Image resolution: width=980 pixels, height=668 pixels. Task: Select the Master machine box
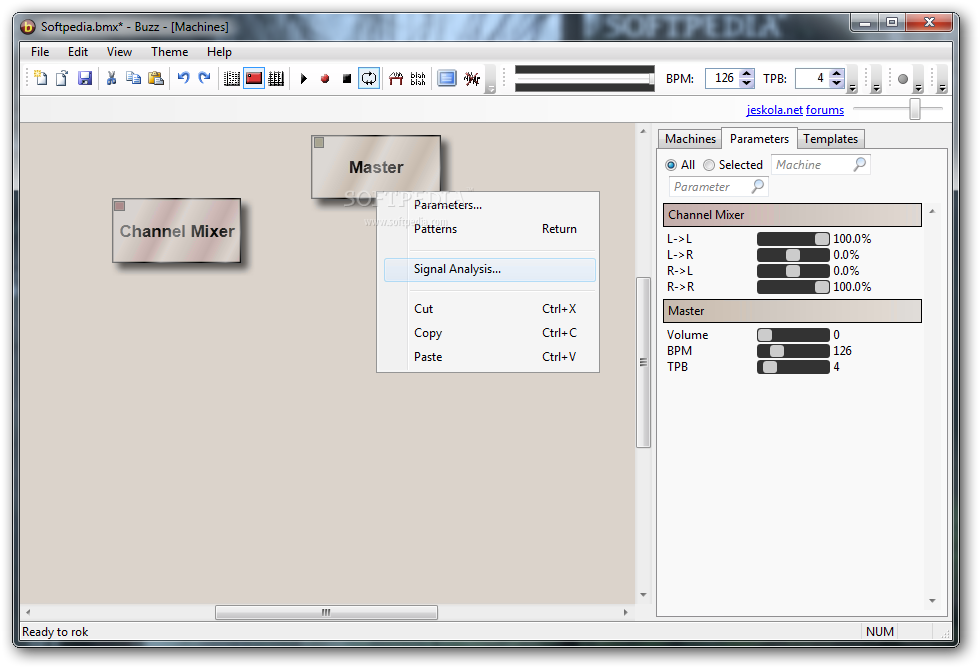click(x=376, y=166)
